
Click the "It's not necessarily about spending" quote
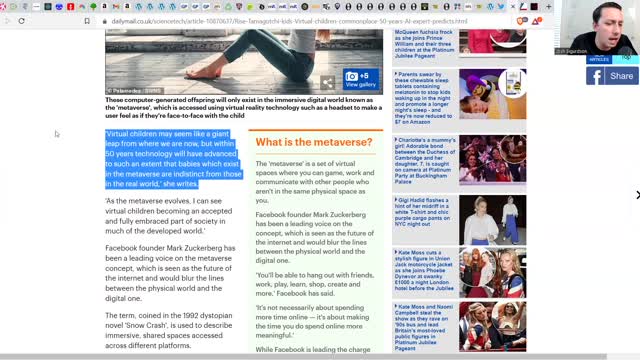point(313,321)
